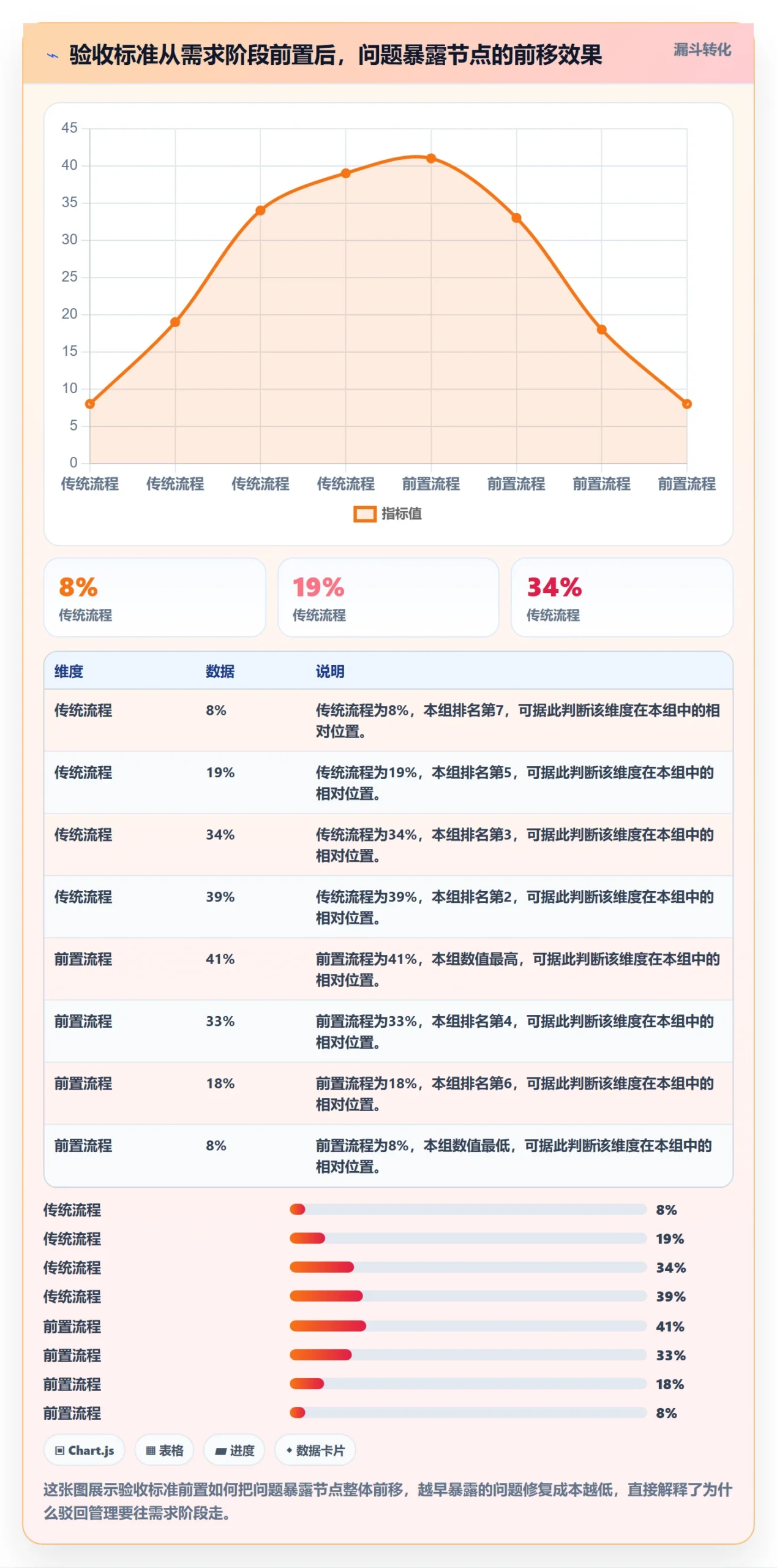Click the description mentioning 本组数值最低
This screenshot has width=777, height=1568.
[514, 1156]
